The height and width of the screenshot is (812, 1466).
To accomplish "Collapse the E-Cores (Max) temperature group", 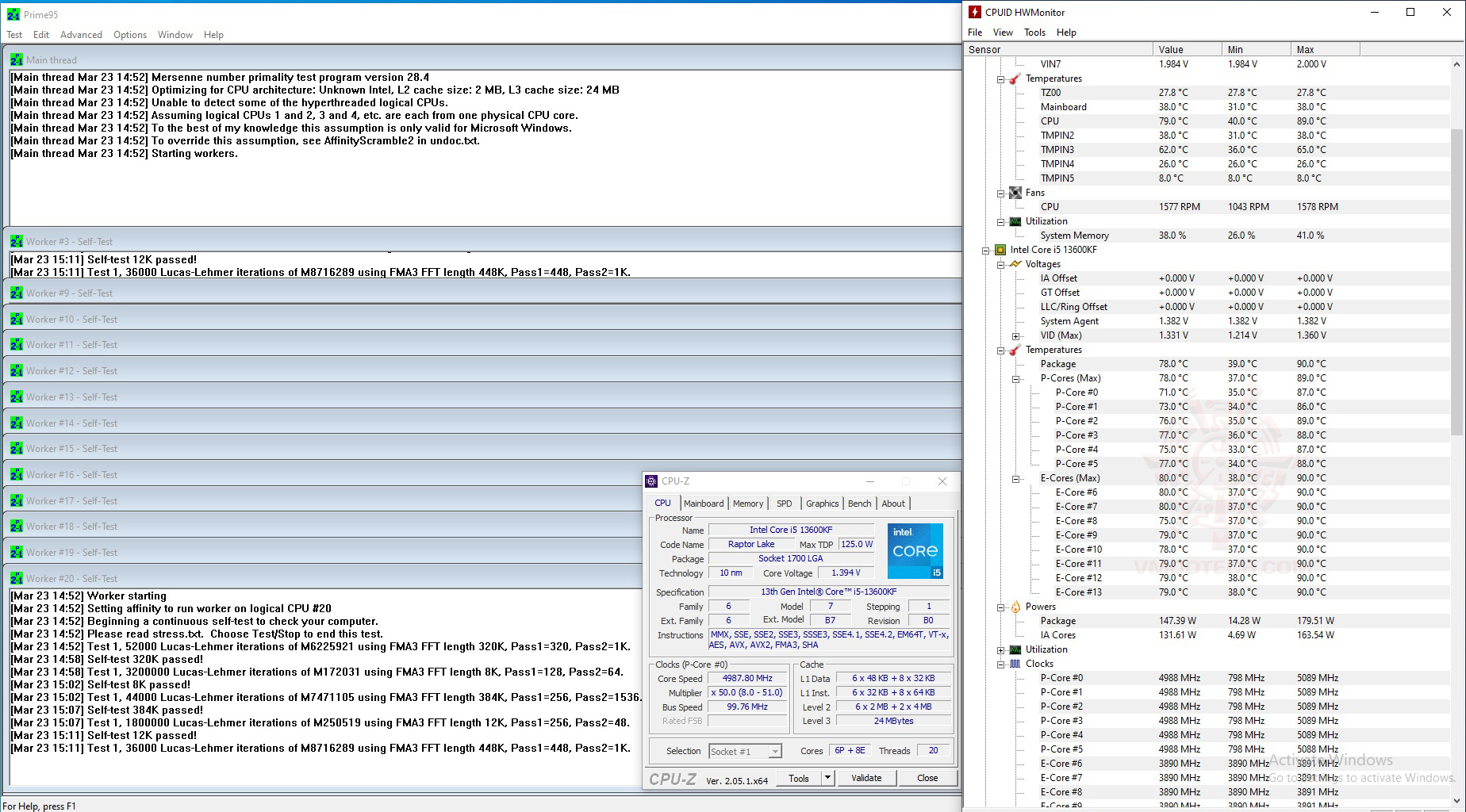I will pyautogui.click(x=1016, y=478).
